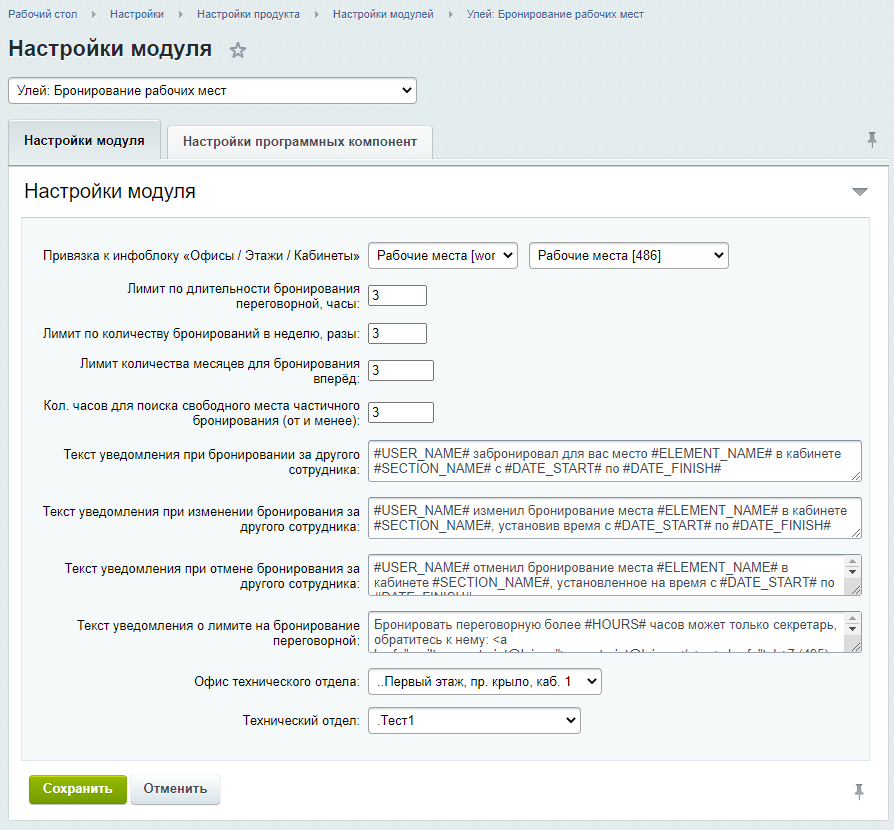
Task: Click the breadcrumb arrow after Настройки продукта
Action: coord(316,14)
